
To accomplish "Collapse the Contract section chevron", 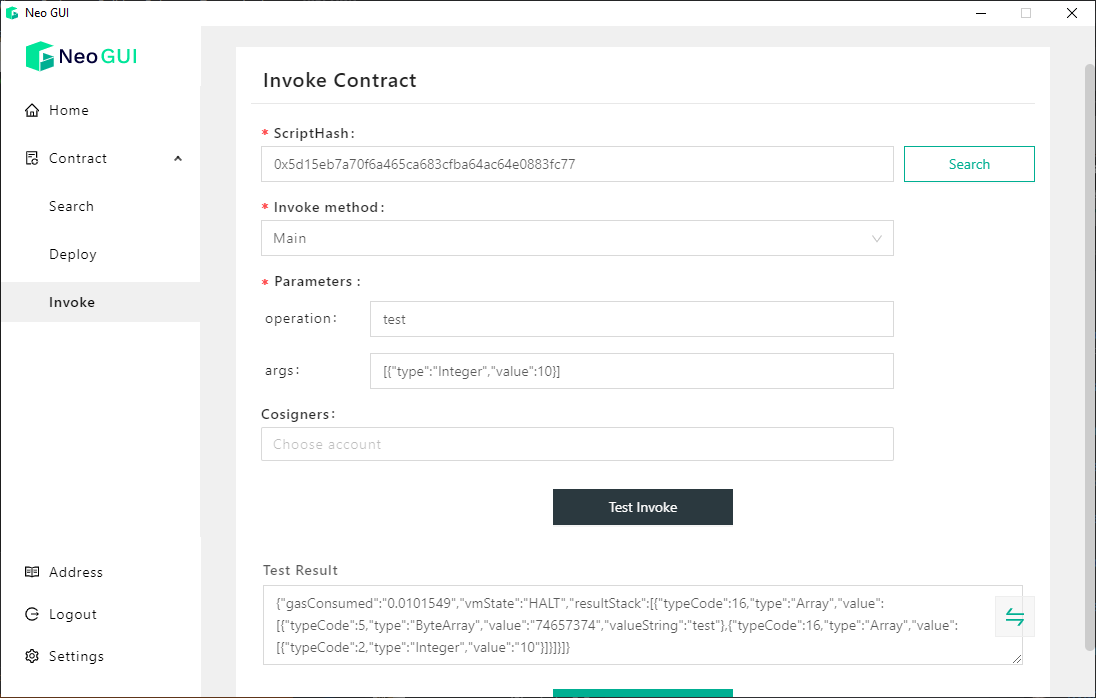I will tap(177, 158).
